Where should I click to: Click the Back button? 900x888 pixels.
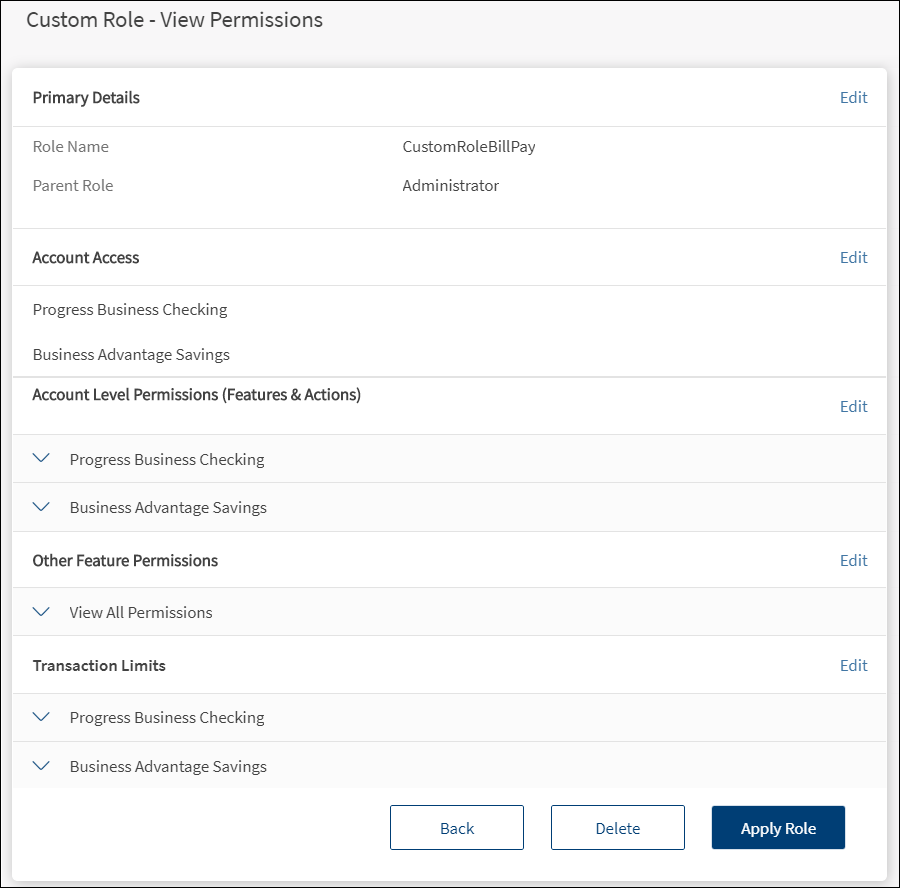point(457,828)
